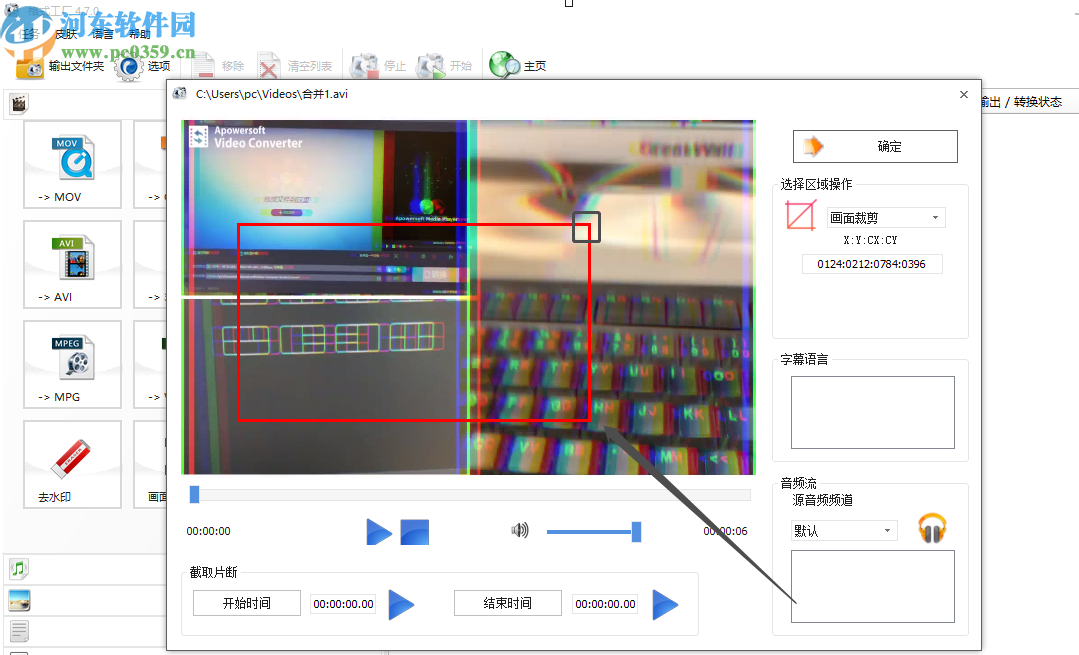Click the 输出 / 转换状态 column header

point(1021,102)
